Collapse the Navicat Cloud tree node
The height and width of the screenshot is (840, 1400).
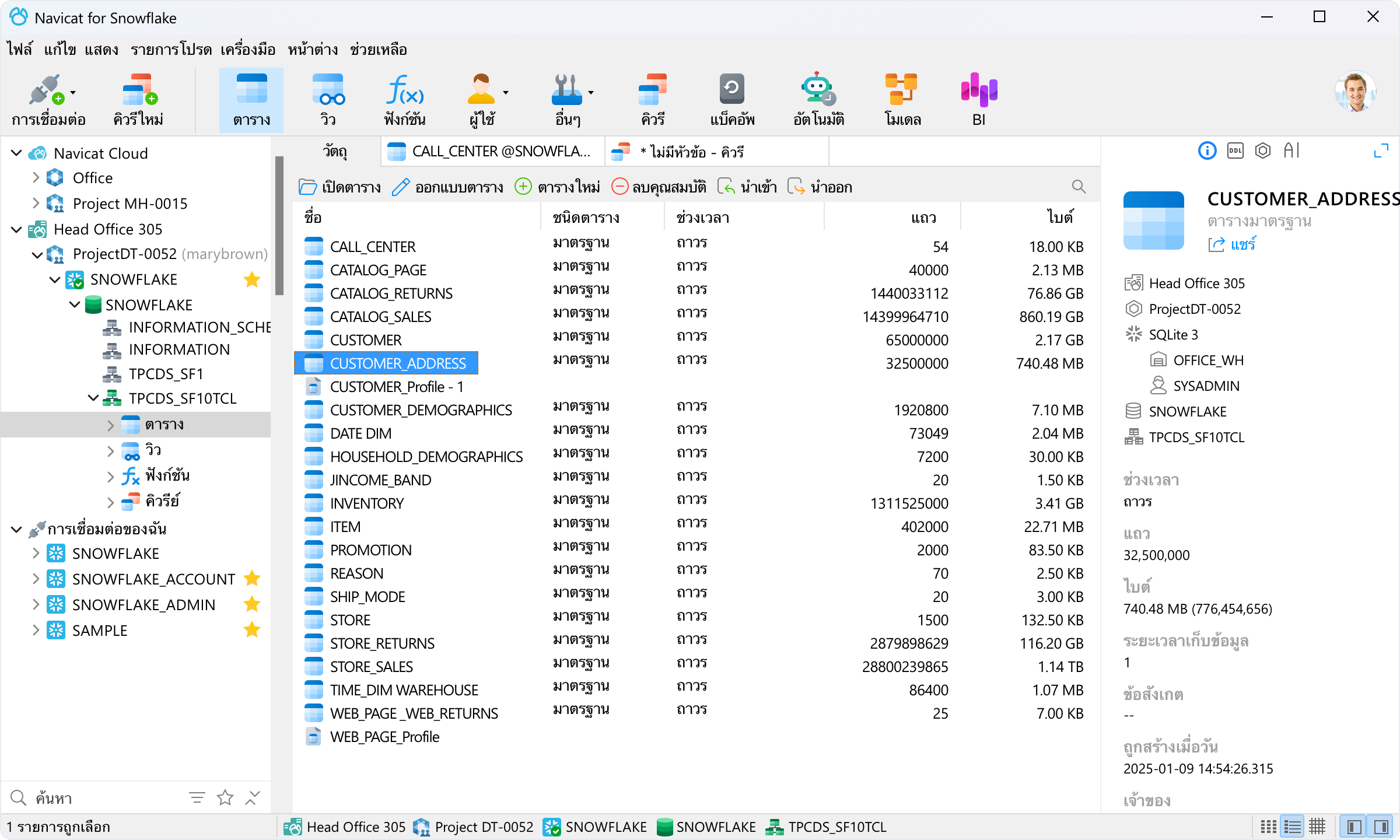(x=16, y=153)
